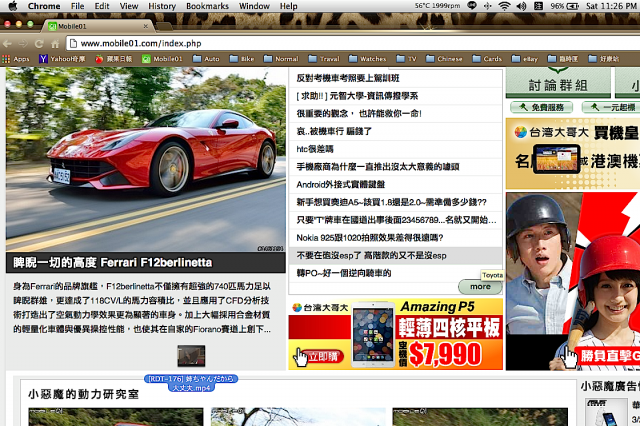Click the 小惡魔的動力研究室 section heading
640x426 pixels.
tap(83, 394)
